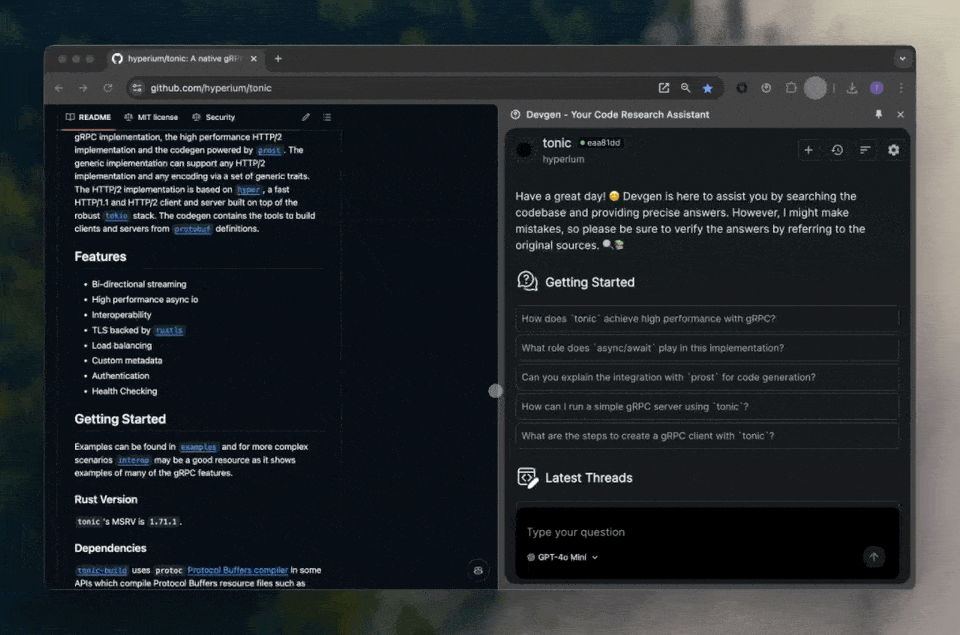Viewport: 960px width, 635px height.
Task: Open README outline list icon
Action: point(327,117)
